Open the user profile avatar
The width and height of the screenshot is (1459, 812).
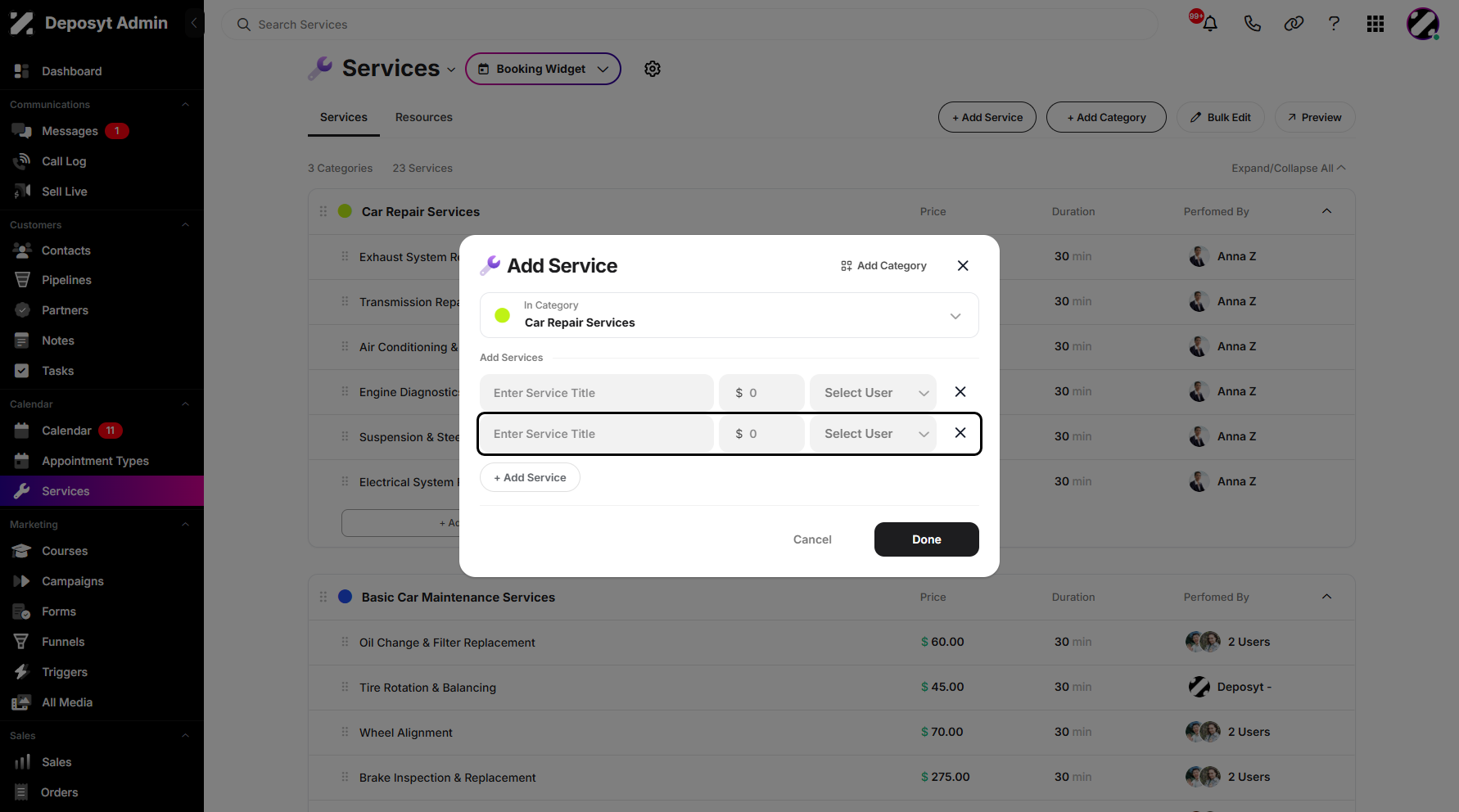coord(1423,24)
